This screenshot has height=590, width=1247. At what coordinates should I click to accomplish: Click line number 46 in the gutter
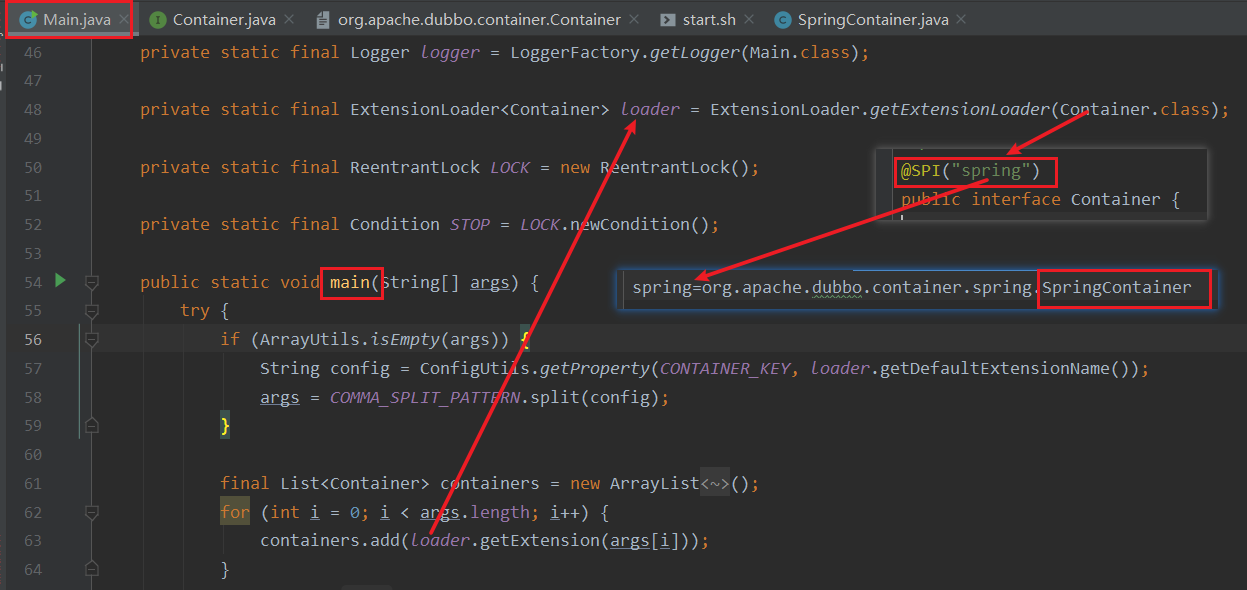32,52
